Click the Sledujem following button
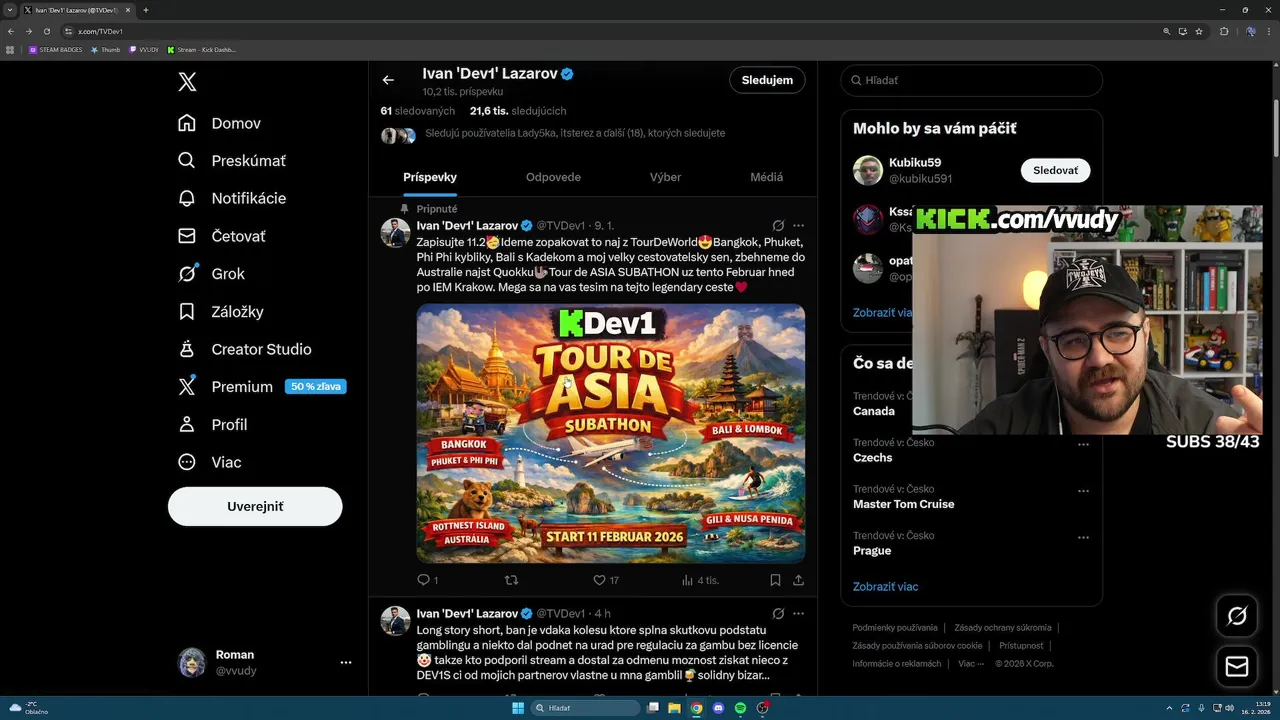Screen dimensions: 1280x720 point(767,80)
